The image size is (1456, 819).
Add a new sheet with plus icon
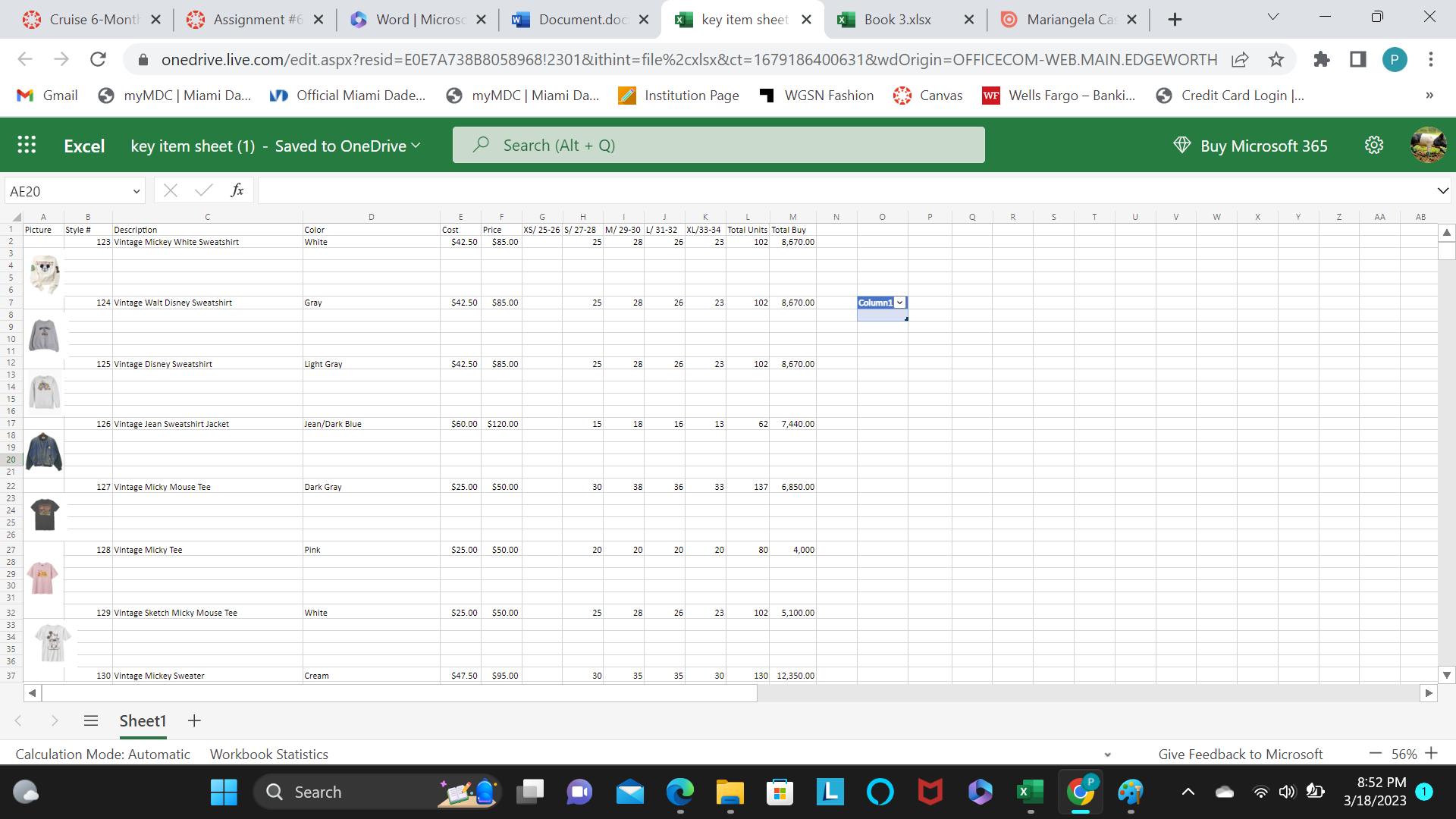click(x=194, y=720)
